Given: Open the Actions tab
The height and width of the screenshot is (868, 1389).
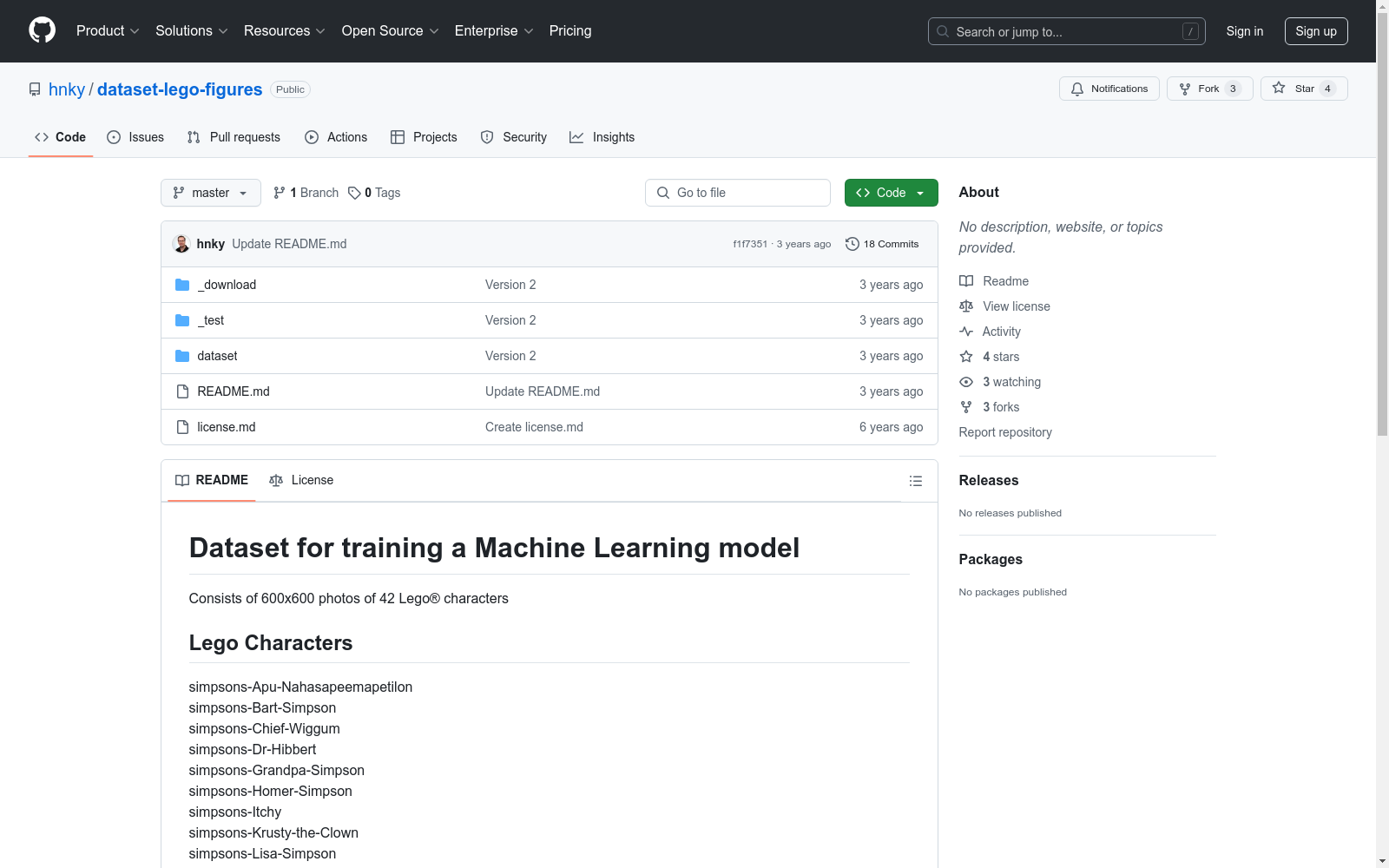Looking at the screenshot, I should 336,137.
